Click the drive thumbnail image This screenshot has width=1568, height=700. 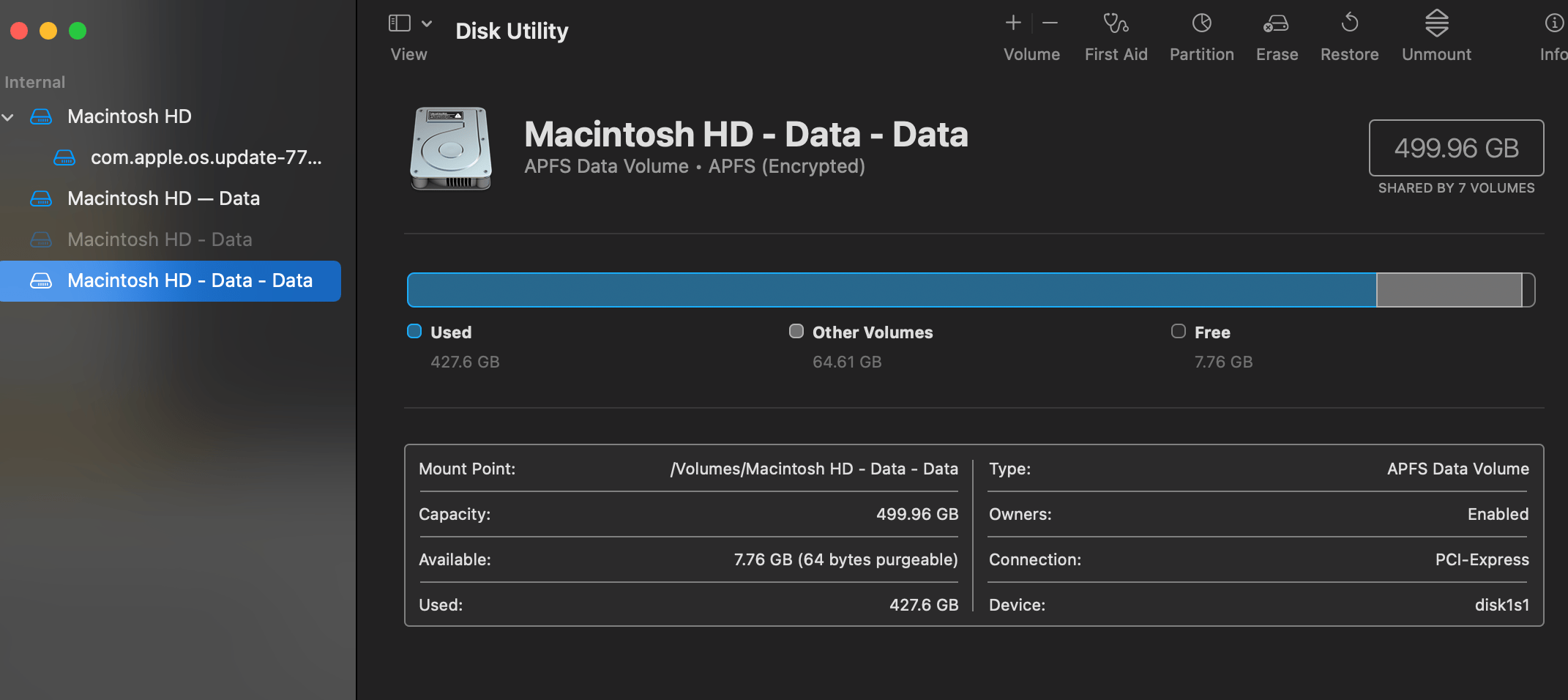coord(450,149)
